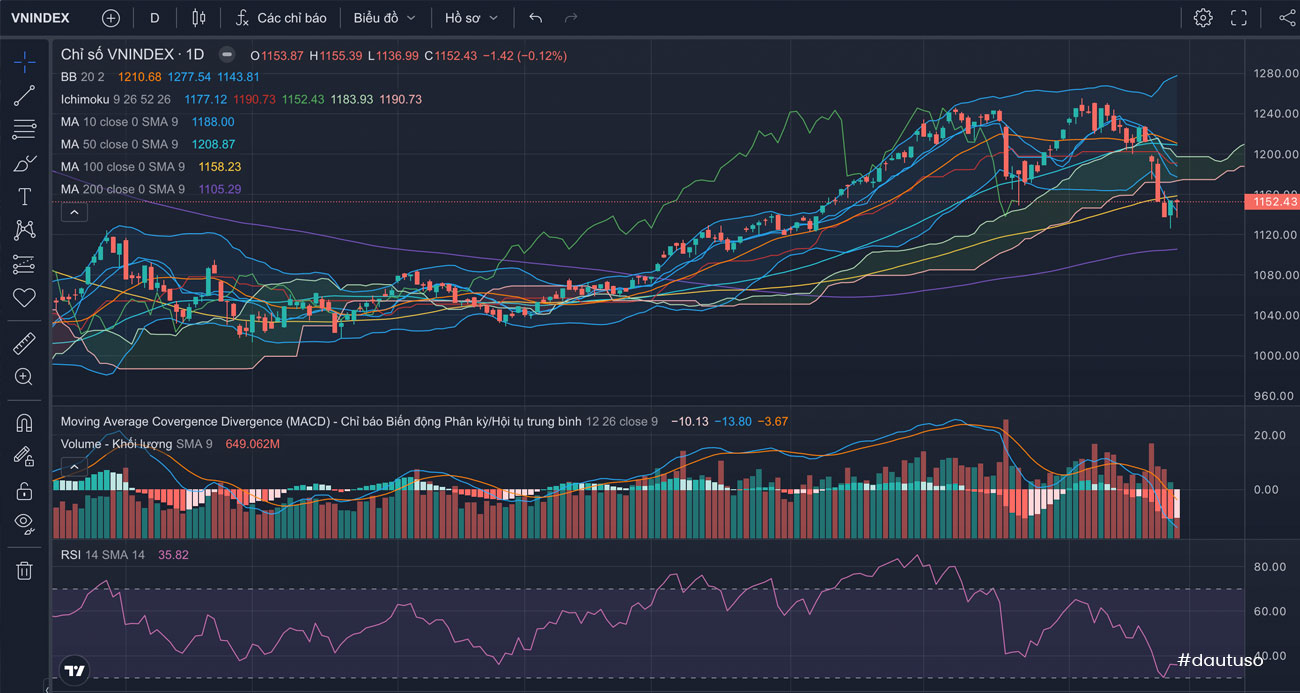Open the heart icons tool
Screen dimensions: 1300x693
click(x=24, y=298)
